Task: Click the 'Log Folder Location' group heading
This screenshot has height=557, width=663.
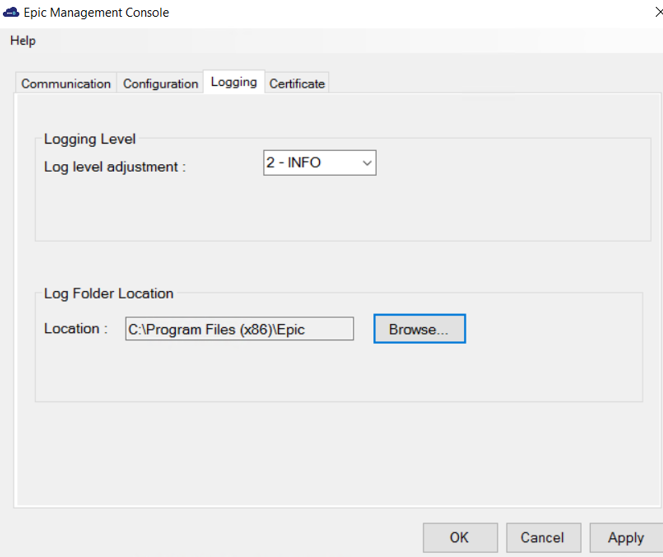Action: 109,294
